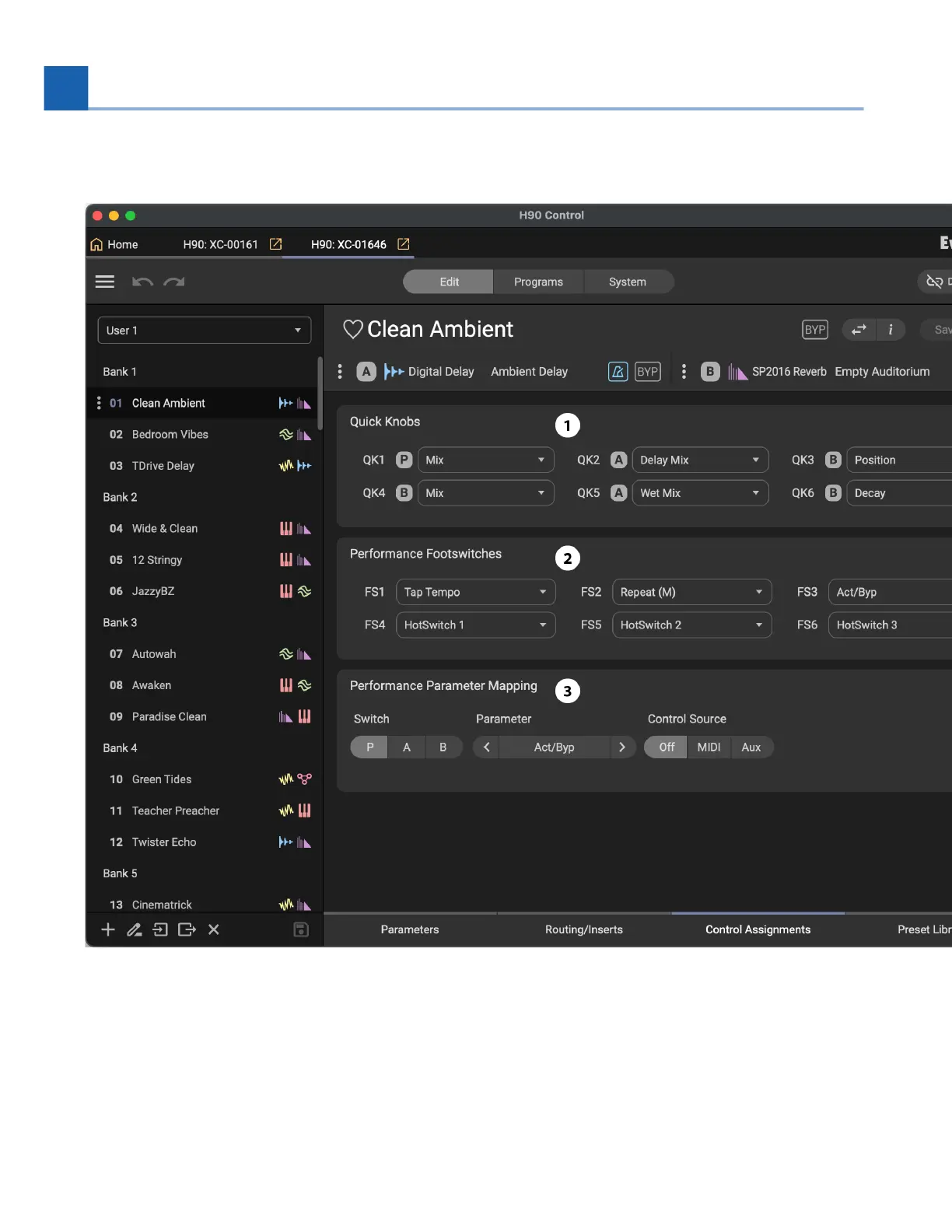Open the User 1 list dropdown
The image size is (952, 1232).
click(204, 331)
